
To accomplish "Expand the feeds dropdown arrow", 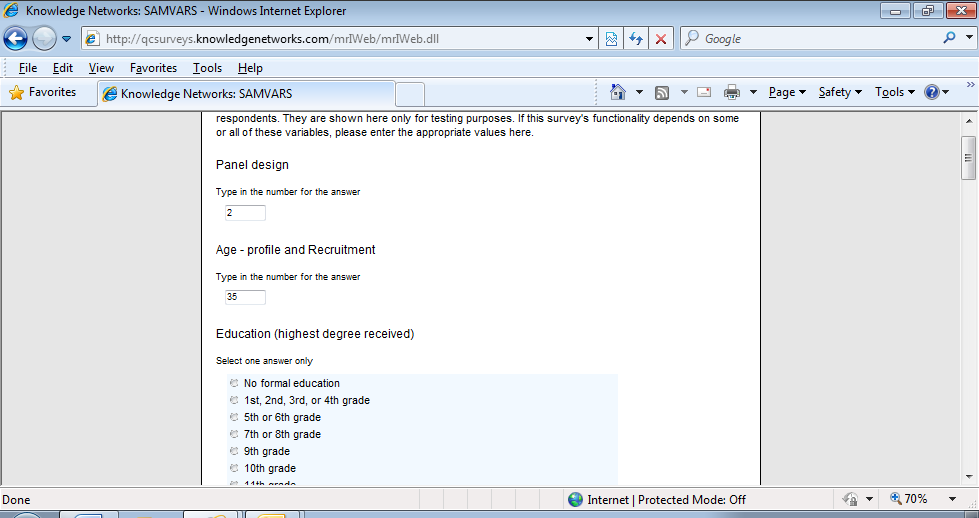I will [x=684, y=92].
